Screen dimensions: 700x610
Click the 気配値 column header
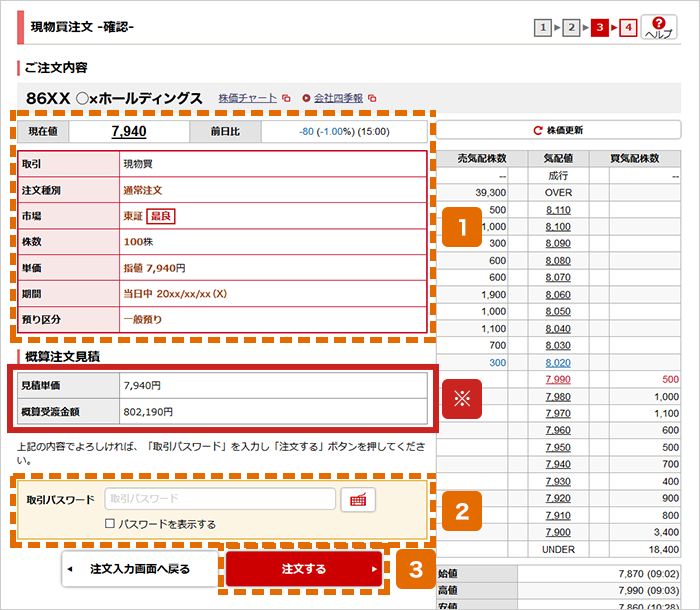click(558, 159)
